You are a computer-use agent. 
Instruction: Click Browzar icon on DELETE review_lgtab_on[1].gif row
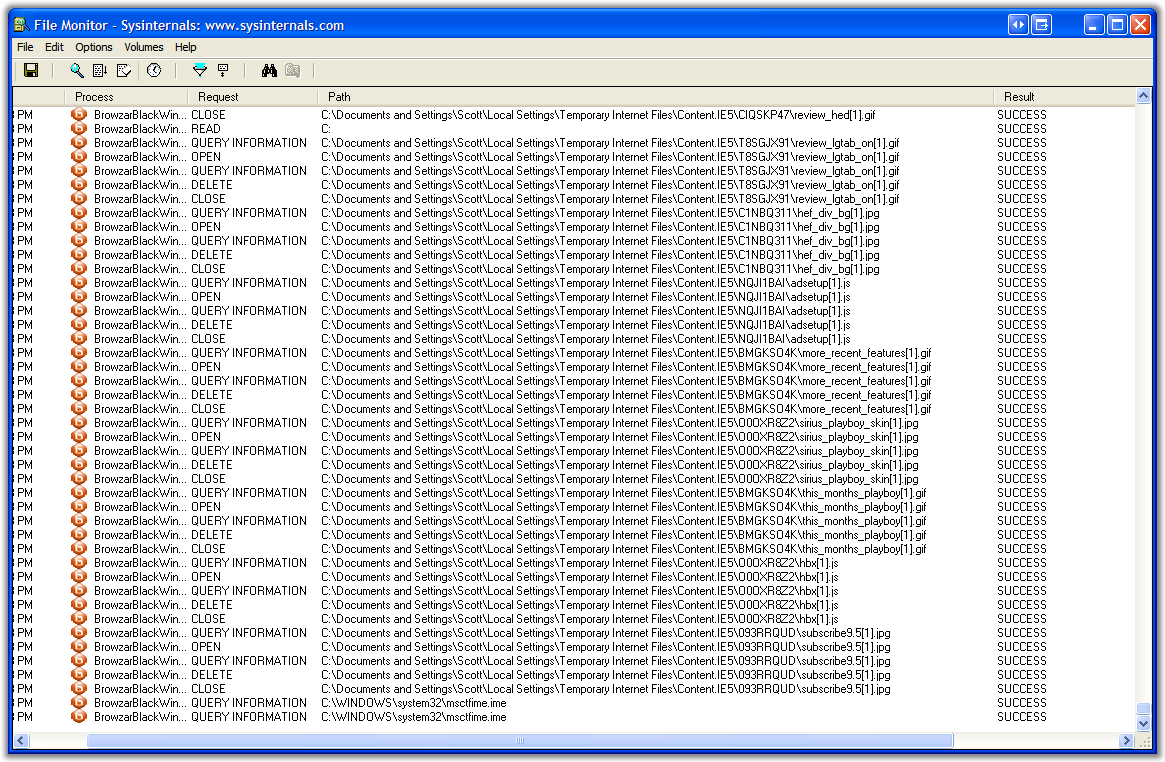pos(79,185)
